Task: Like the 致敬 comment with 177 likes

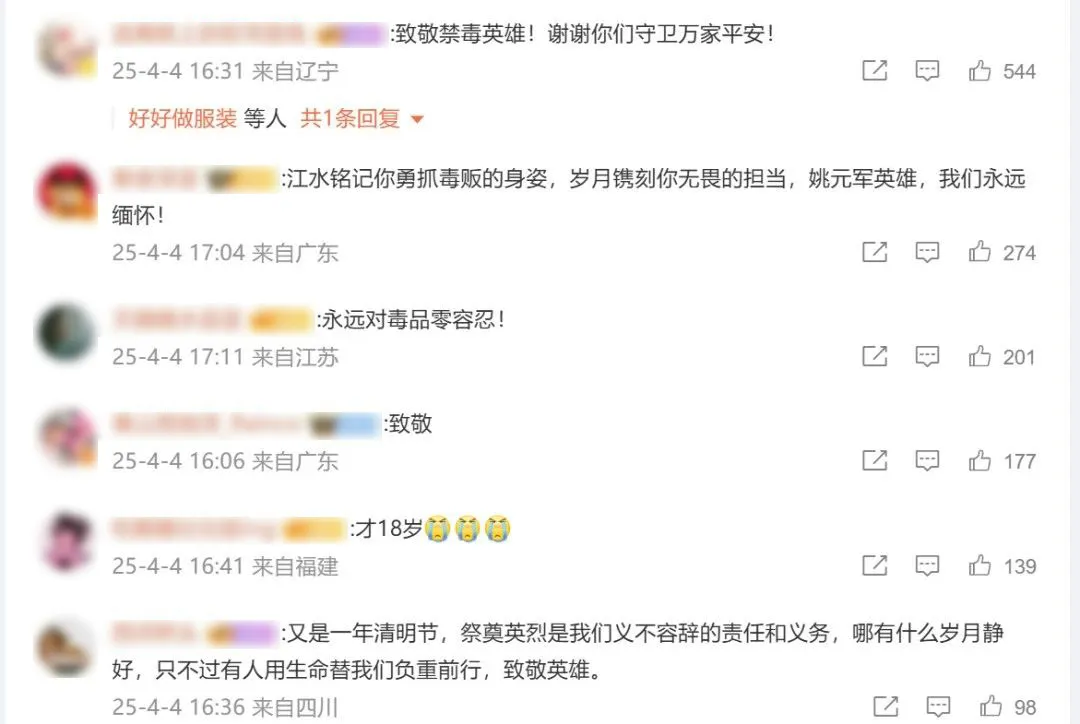Action: pyautogui.click(x=979, y=461)
